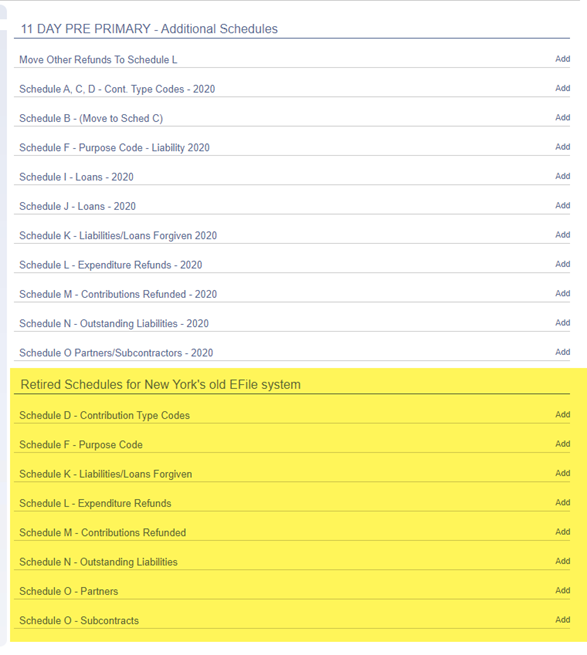Add Schedule O - Subcontracts
The width and height of the screenshot is (587, 655).
tap(562, 619)
